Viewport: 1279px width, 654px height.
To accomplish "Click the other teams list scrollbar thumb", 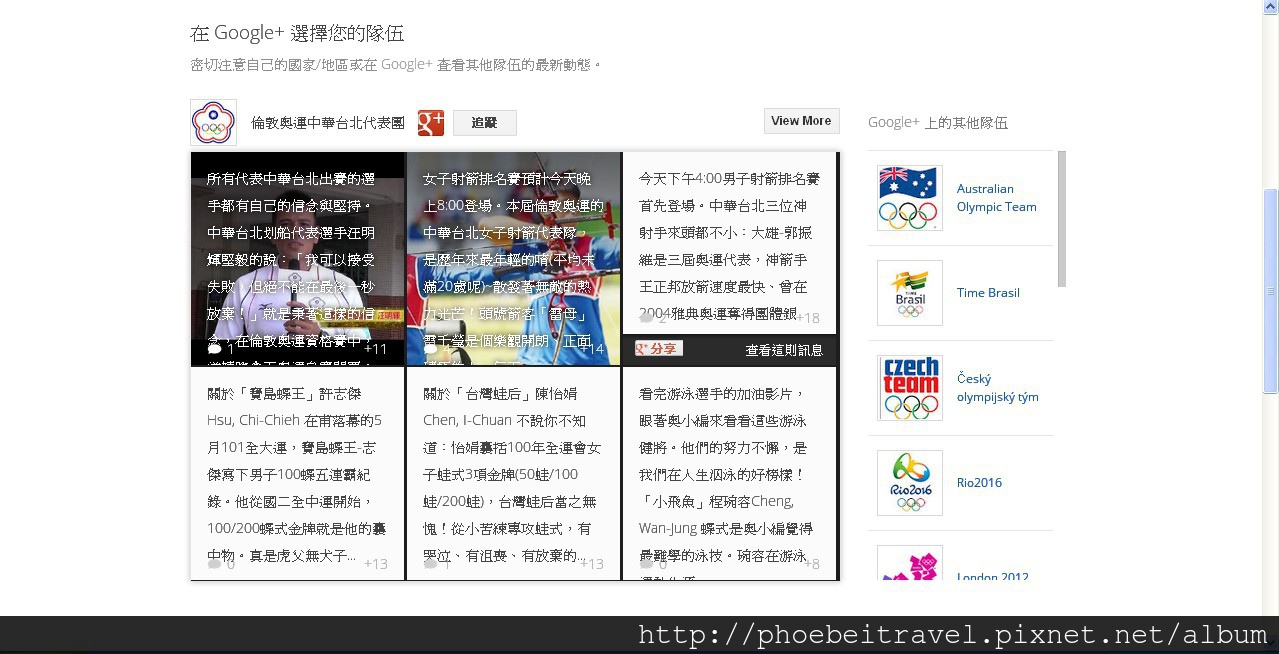I will pos(1062,219).
